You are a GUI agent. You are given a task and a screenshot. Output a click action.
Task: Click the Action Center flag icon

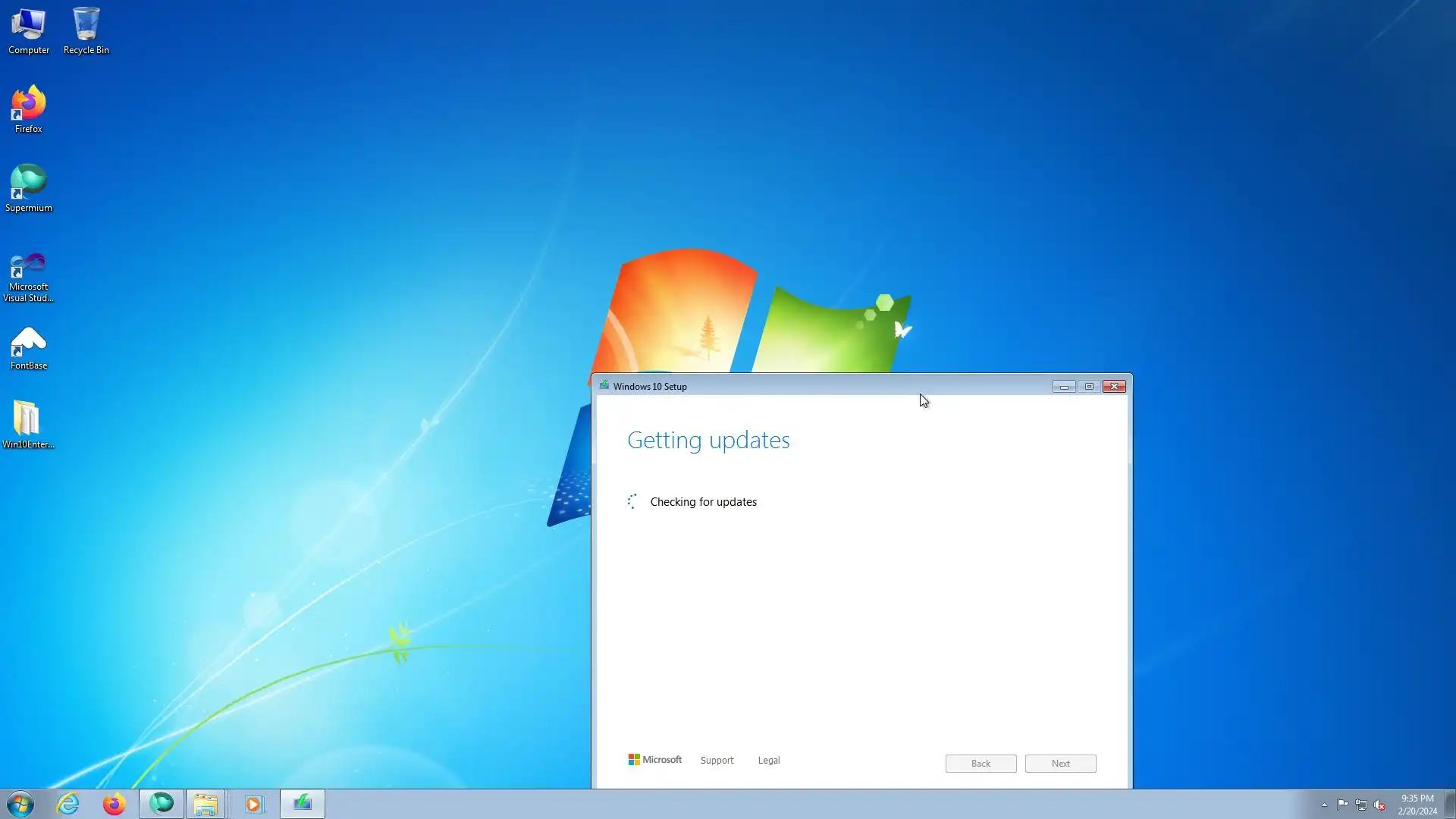click(x=1342, y=805)
